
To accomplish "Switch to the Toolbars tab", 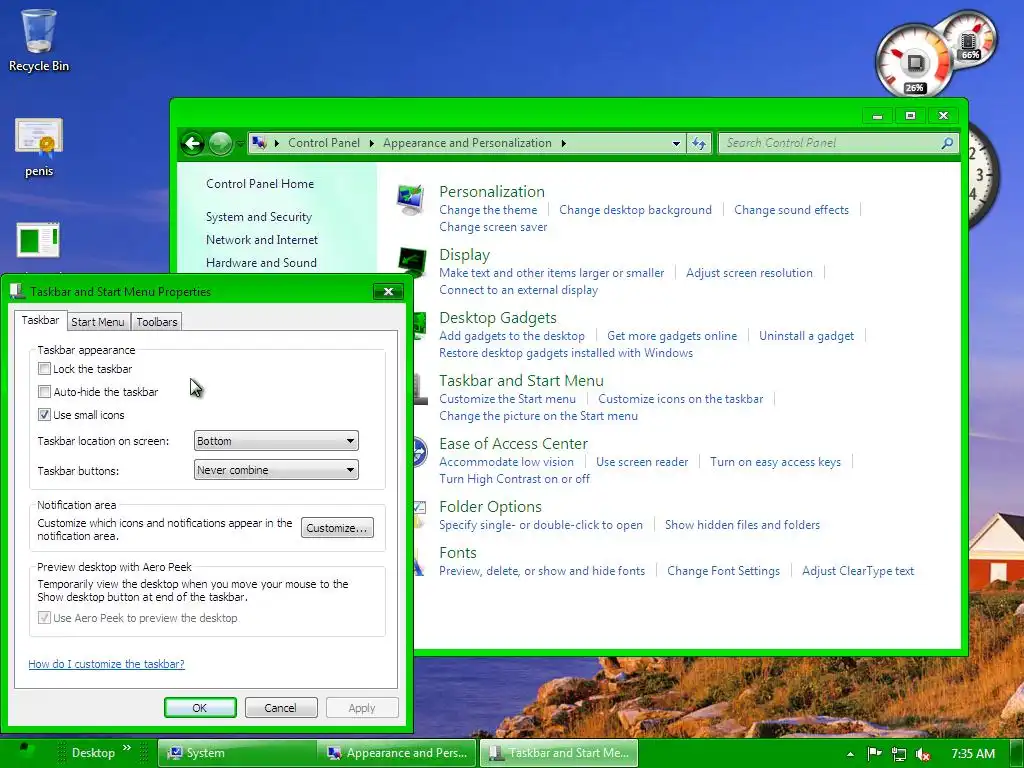I will pos(157,322).
